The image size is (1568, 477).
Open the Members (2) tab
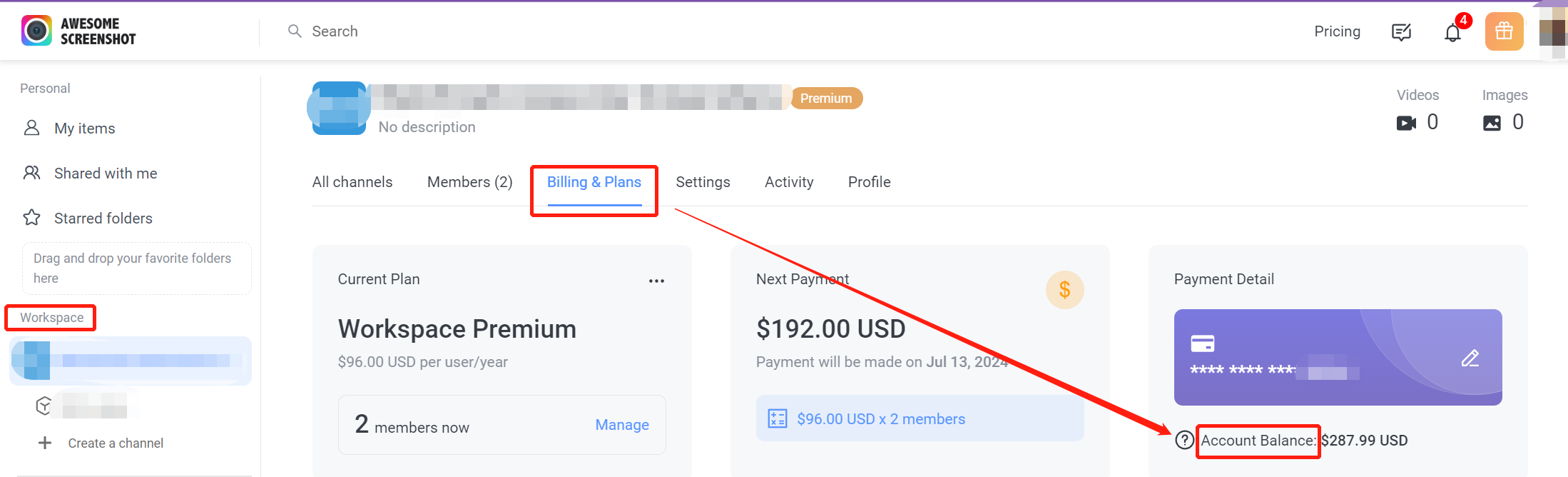(x=469, y=182)
